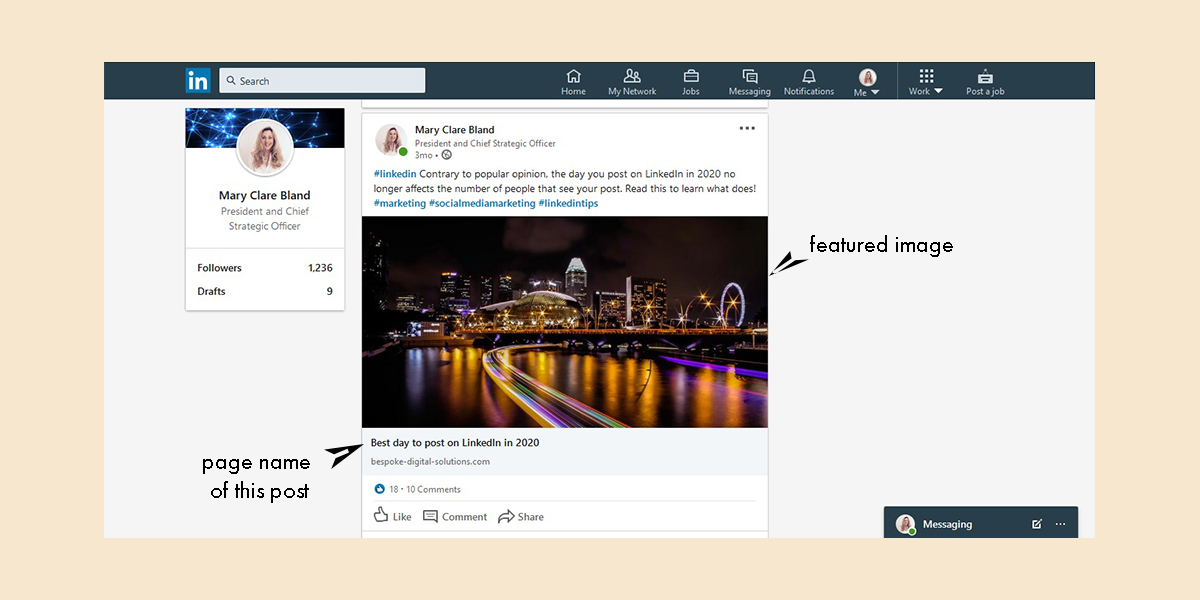Open the Messaging overlay bar
1200x600 pixels.
pos(981,523)
